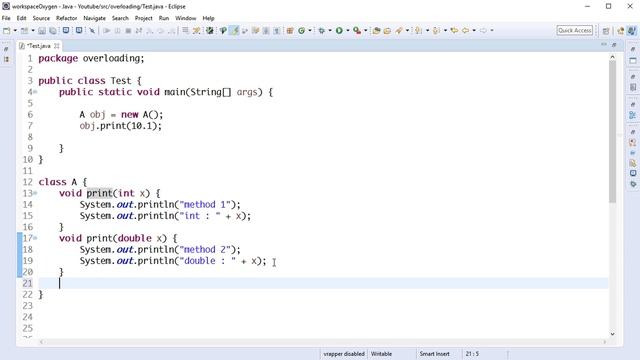Click the highlighted 'print' on line 13
This screenshot has height=360, width=640.
point(99,193)
